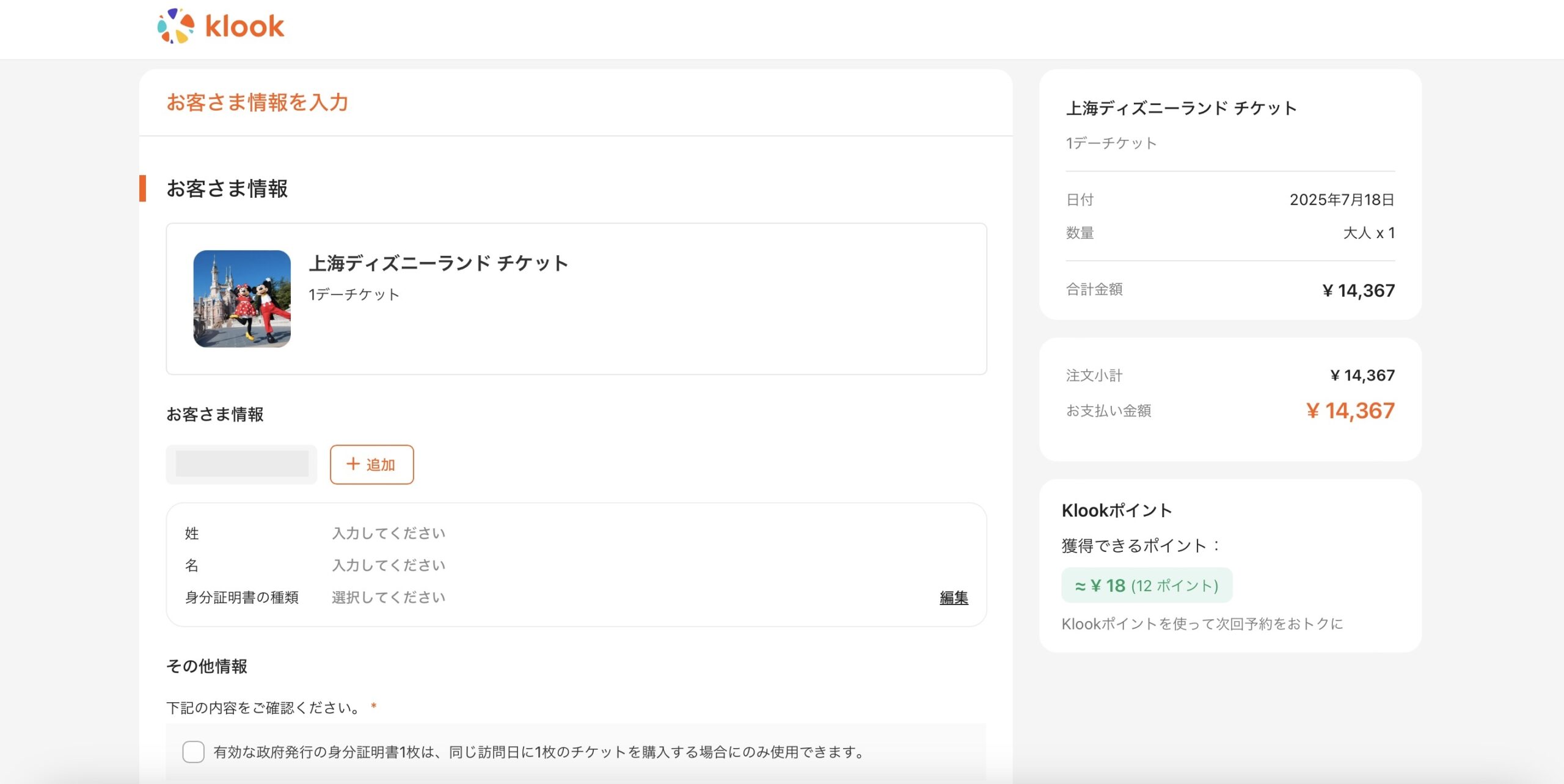The width and height of the screenshot is (1564, 784).
Task: Check the government ID confirmation checkbox
Action: 193,752
